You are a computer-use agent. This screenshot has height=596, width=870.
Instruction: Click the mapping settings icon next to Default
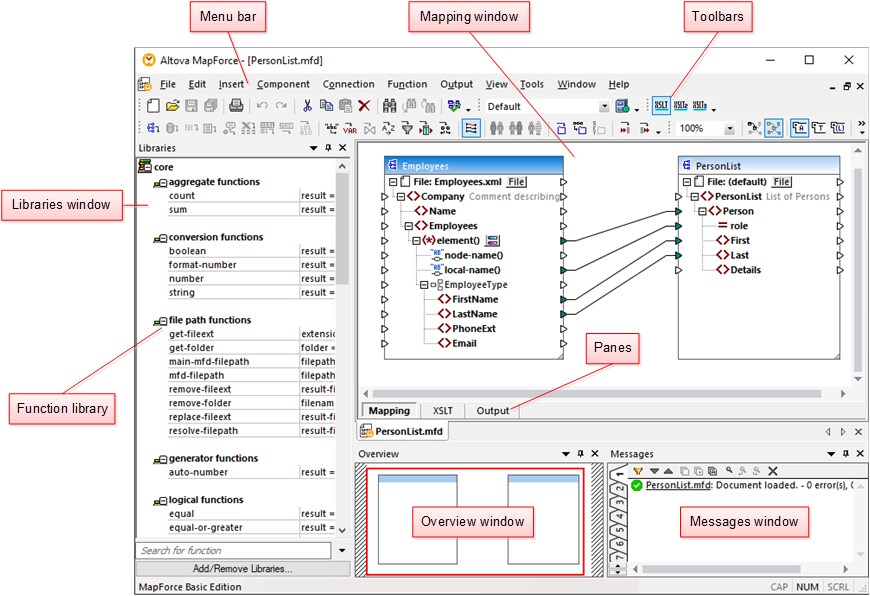[623, 106]
